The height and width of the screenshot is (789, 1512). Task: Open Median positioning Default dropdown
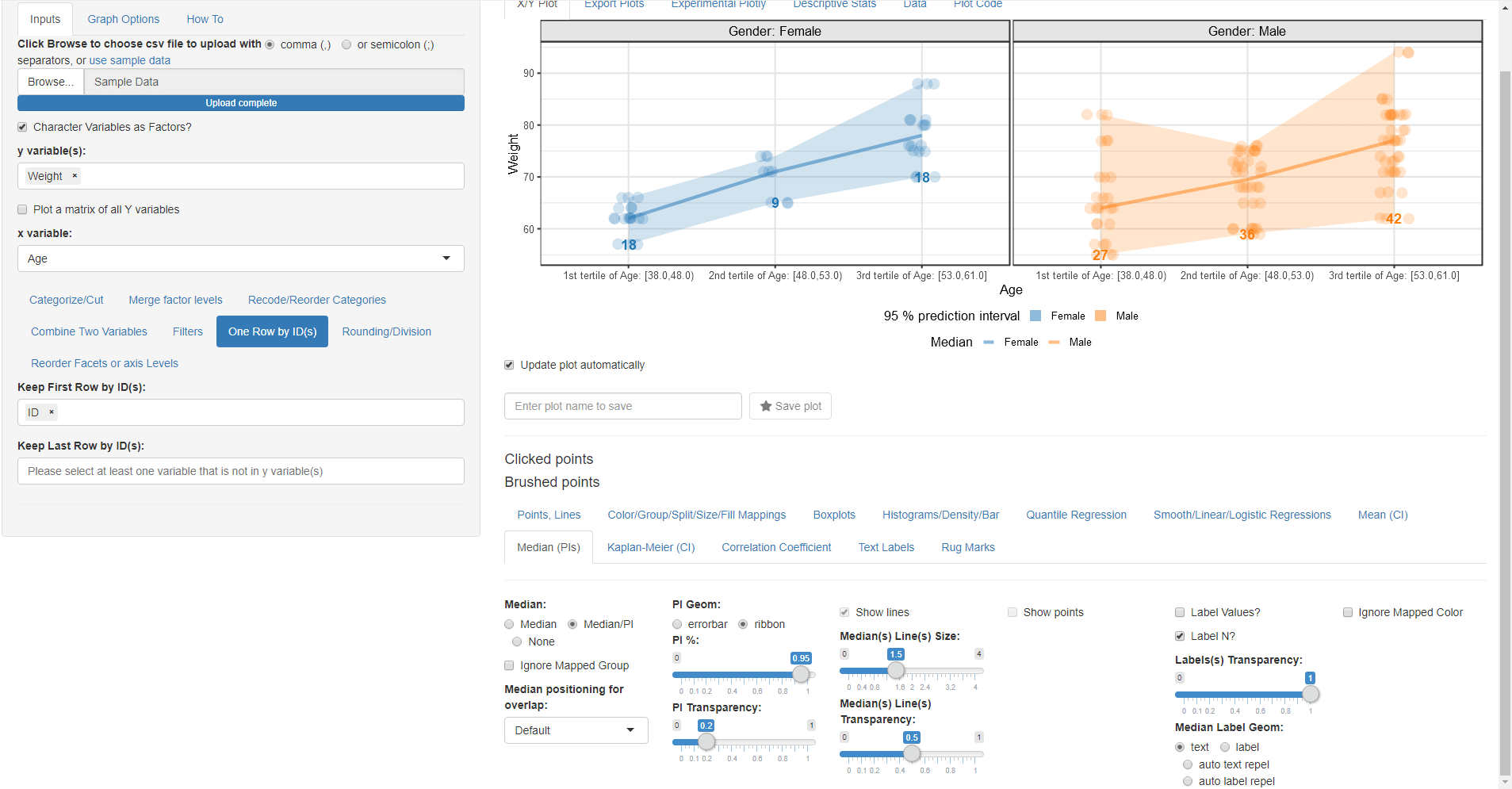[576, 730]
